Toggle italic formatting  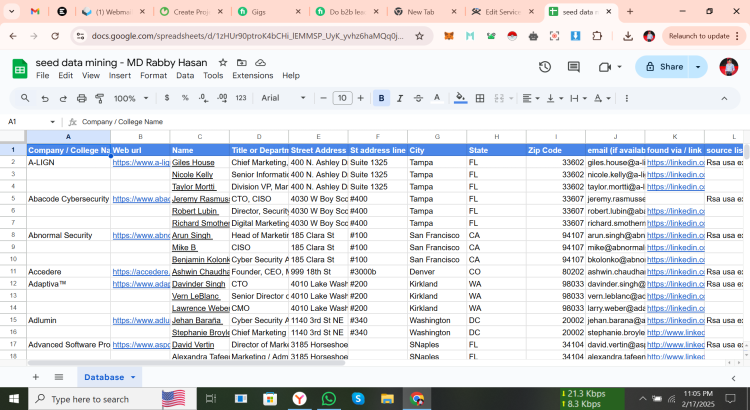click(x=400, y=98)
